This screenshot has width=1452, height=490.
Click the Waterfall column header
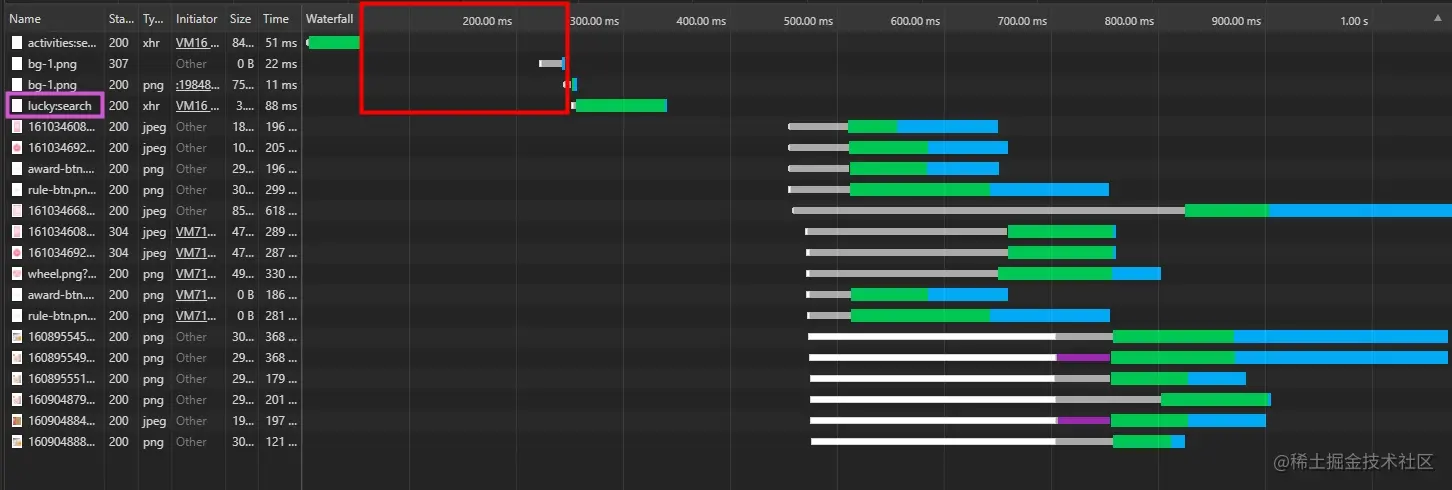click(x=329, y=19)
